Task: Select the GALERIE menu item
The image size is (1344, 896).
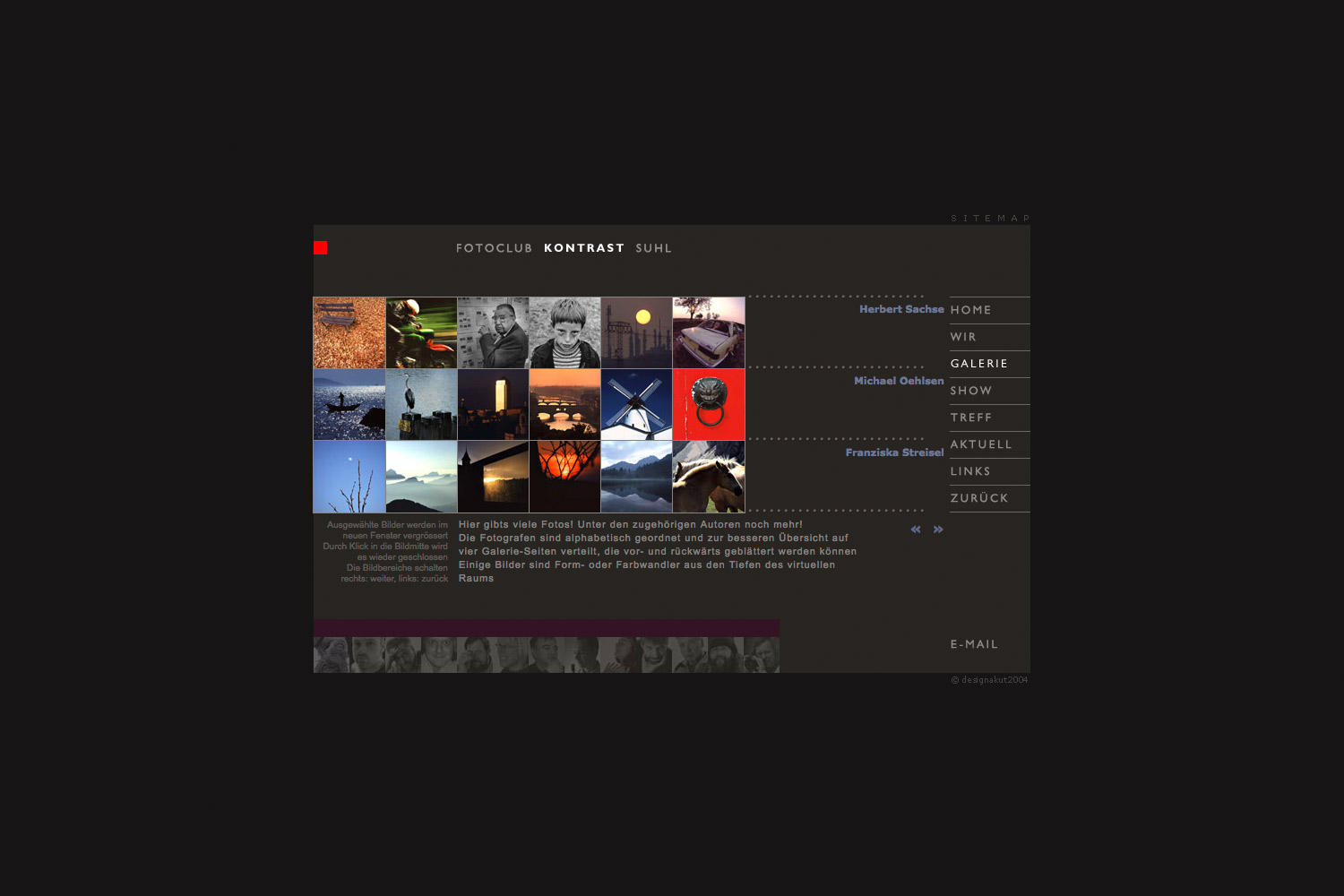Action: pyautogui.click(x=979, y=364)
